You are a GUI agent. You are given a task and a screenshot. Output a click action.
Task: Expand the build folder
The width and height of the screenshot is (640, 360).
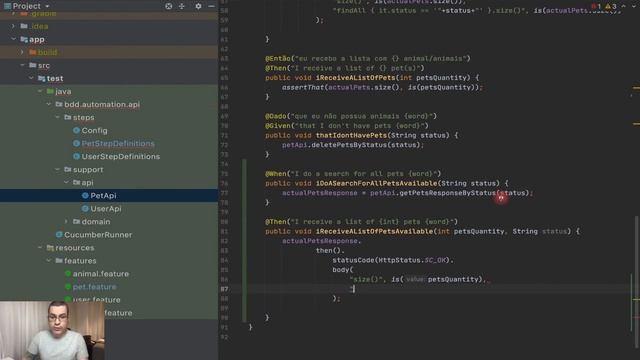(x=22, y=52)
